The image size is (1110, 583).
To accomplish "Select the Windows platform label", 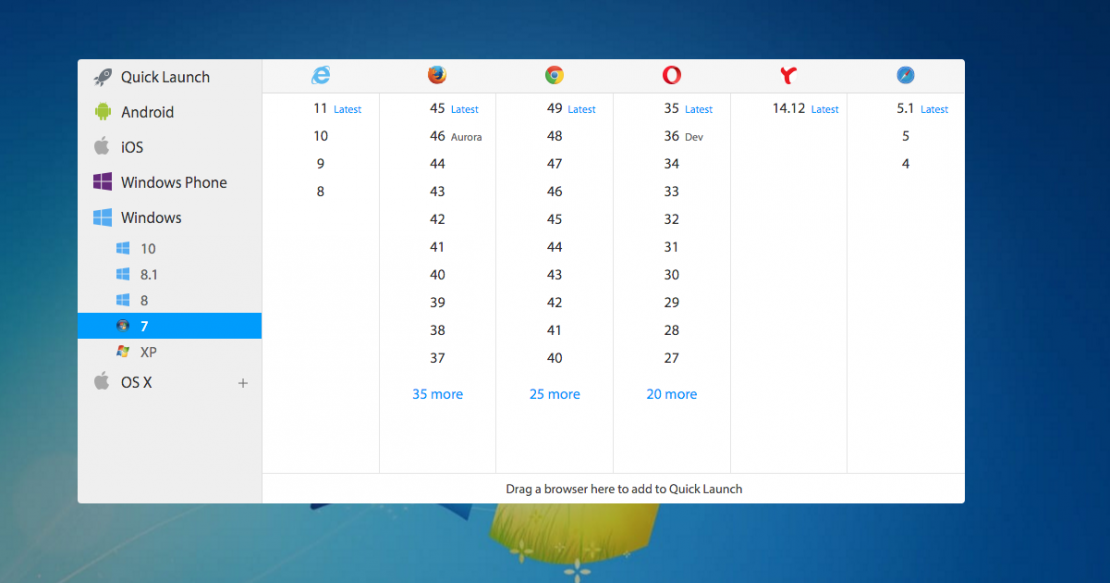I will point(151,217).
